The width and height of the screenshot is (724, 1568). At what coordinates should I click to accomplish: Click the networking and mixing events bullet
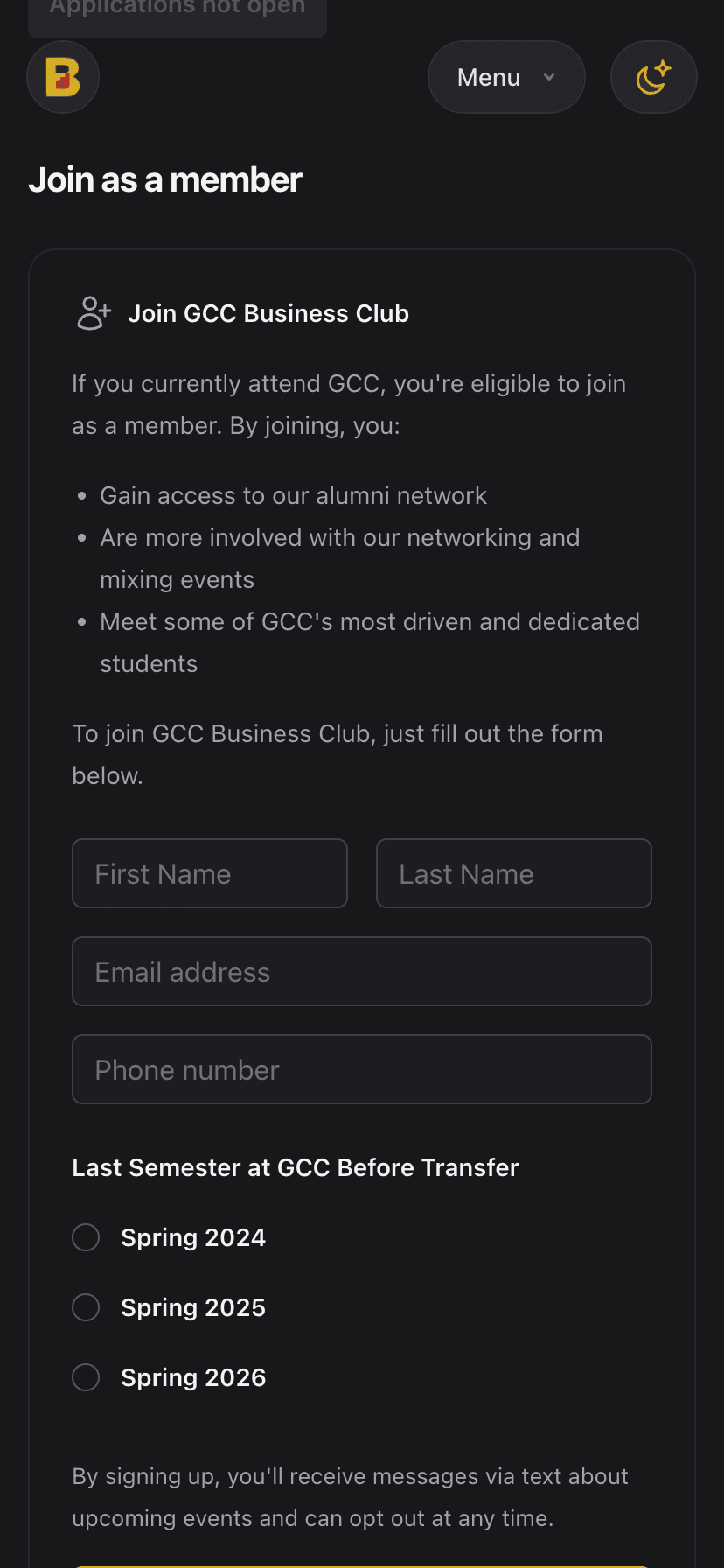[339, 558]
